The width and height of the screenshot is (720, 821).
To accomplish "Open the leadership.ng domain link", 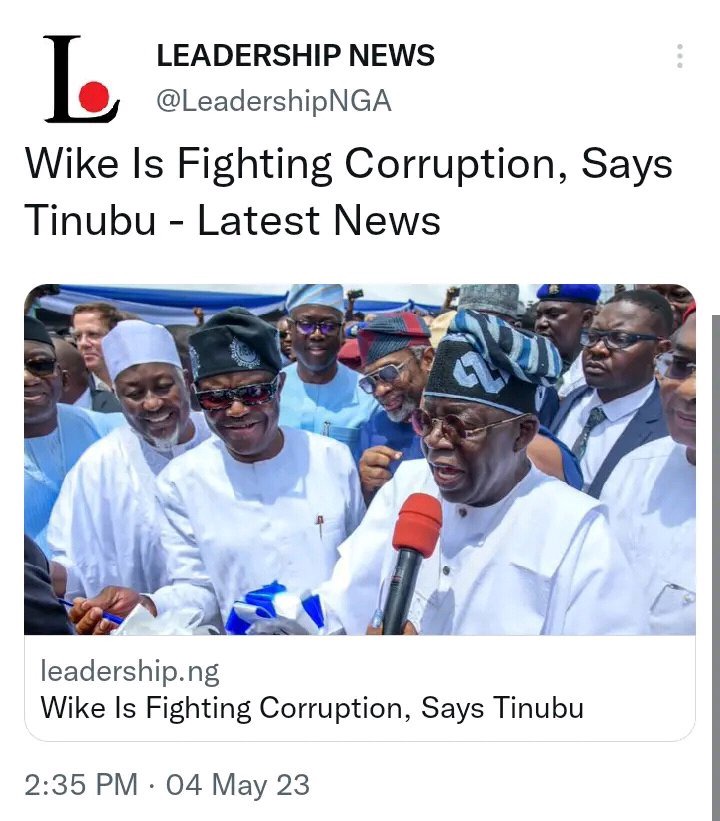I will click(x=130, y=672).
